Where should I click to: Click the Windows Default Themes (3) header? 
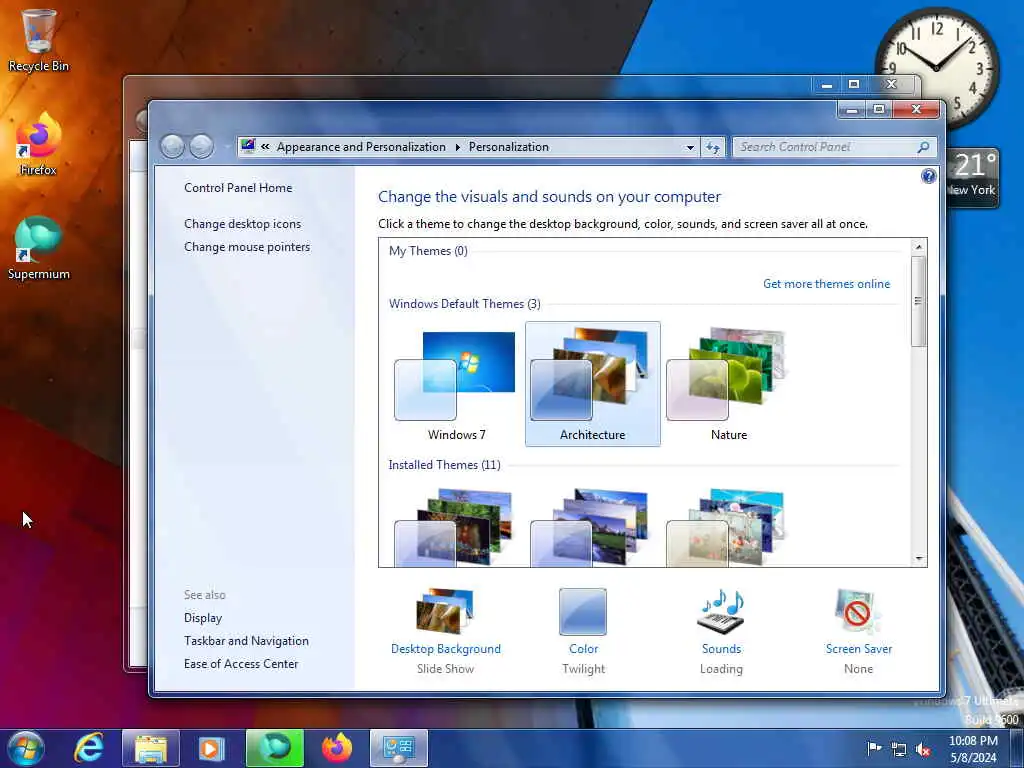click(464, 304)
